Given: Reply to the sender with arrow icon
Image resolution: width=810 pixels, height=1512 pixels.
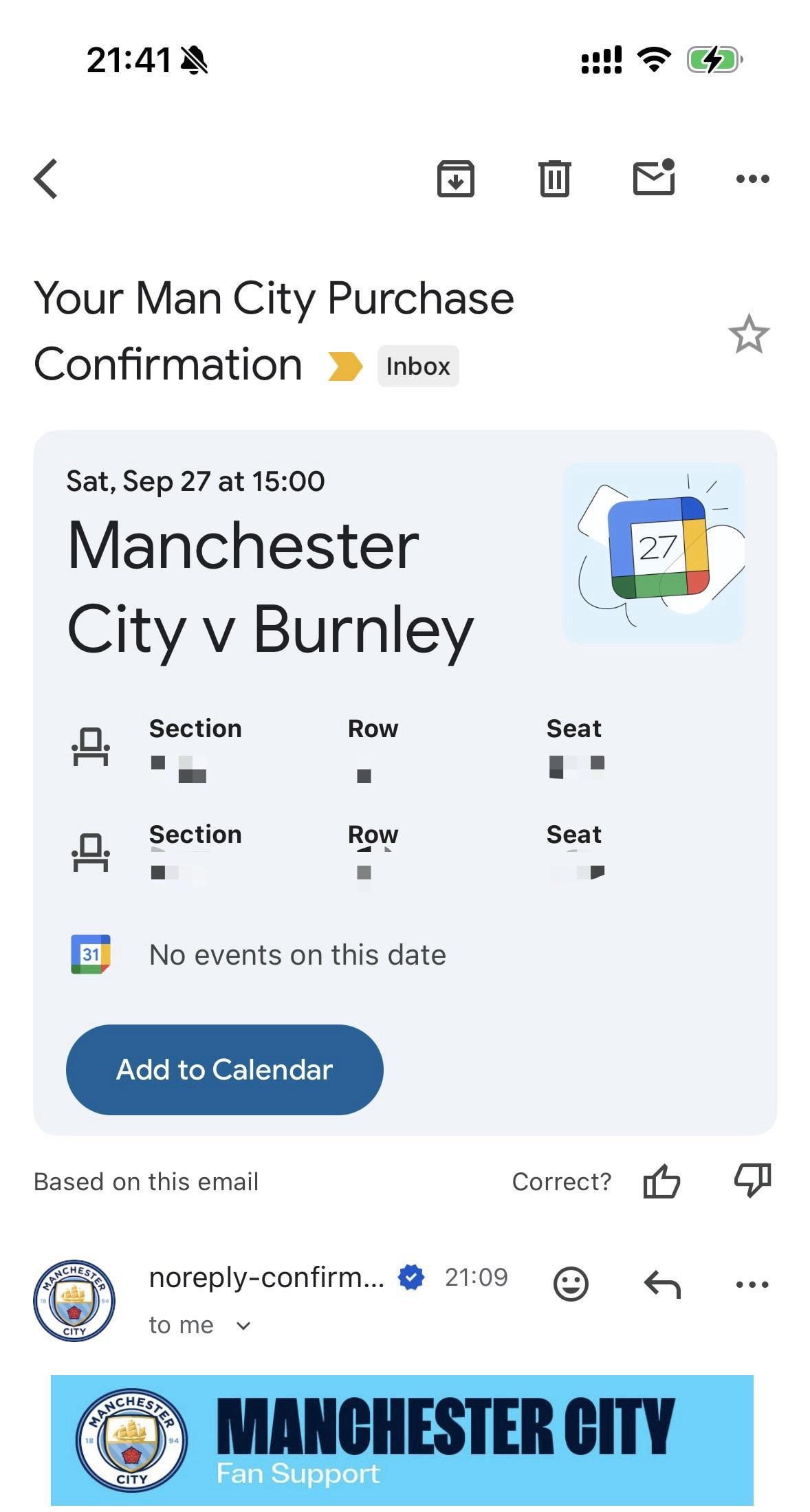Looking at the screenshot, I should click(661, 1284).
